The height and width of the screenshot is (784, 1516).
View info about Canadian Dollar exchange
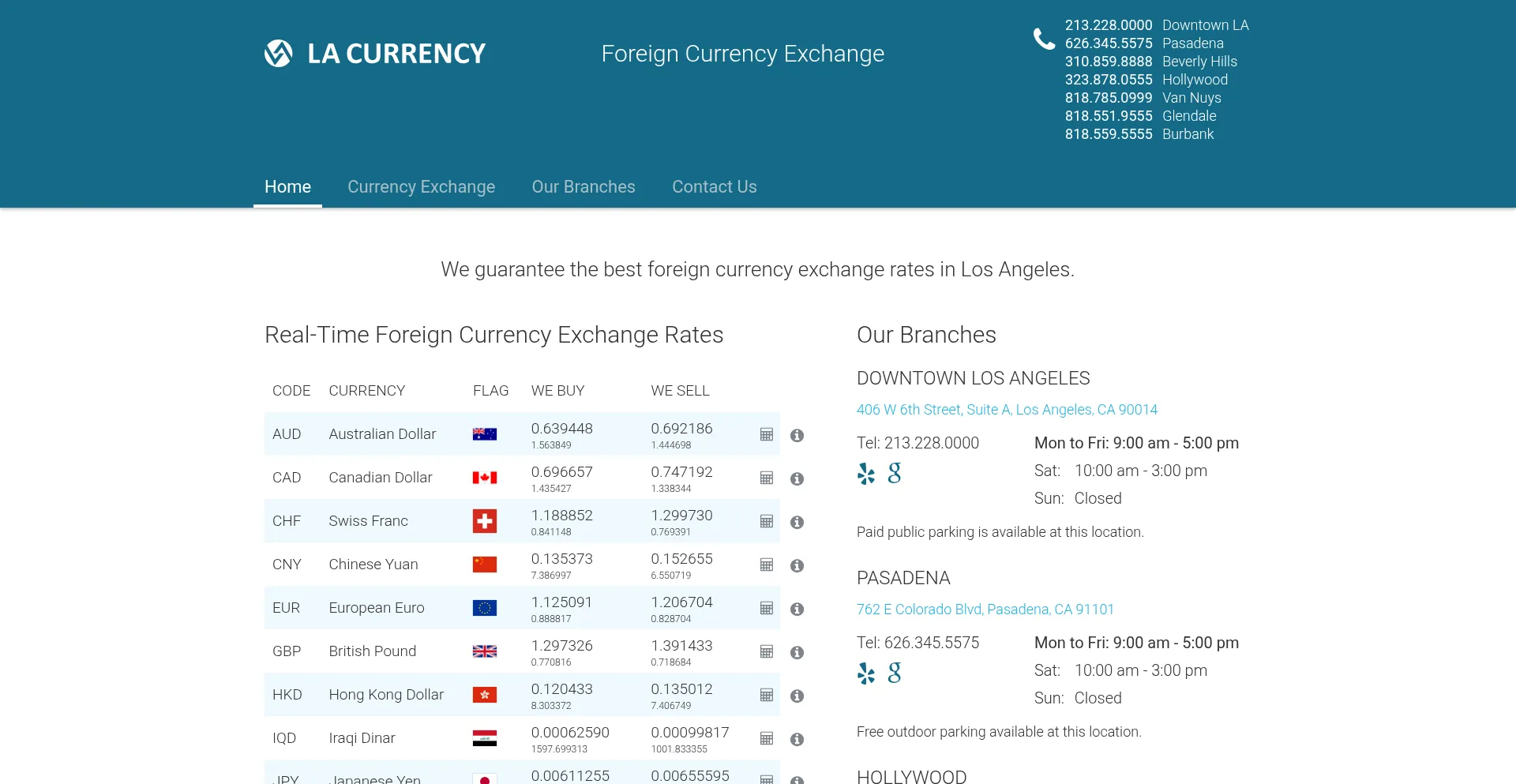[797, 478]
